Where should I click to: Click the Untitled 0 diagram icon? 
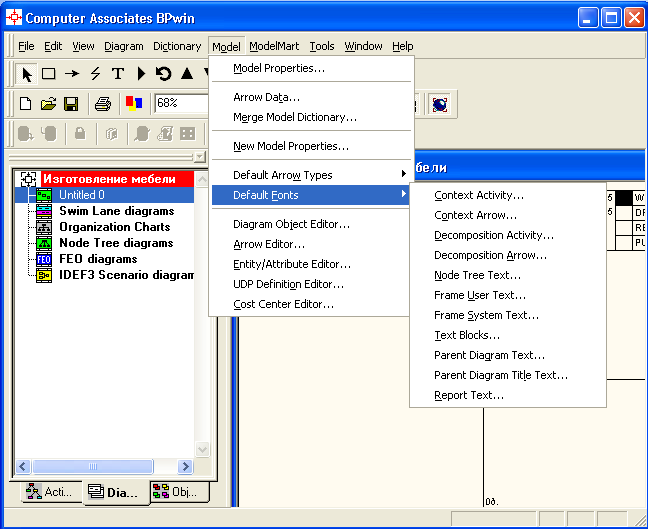pos(44,195)
